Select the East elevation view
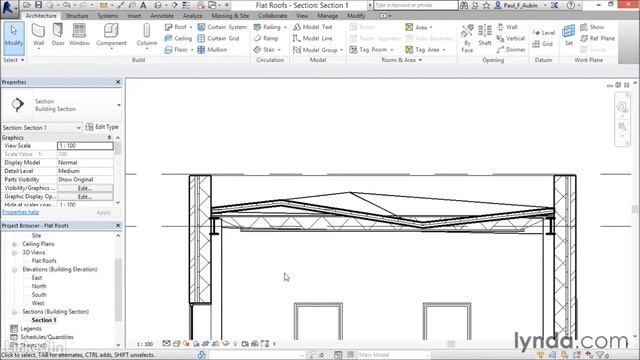The height and width of the screenshot is (360, 640). [37, 278]
